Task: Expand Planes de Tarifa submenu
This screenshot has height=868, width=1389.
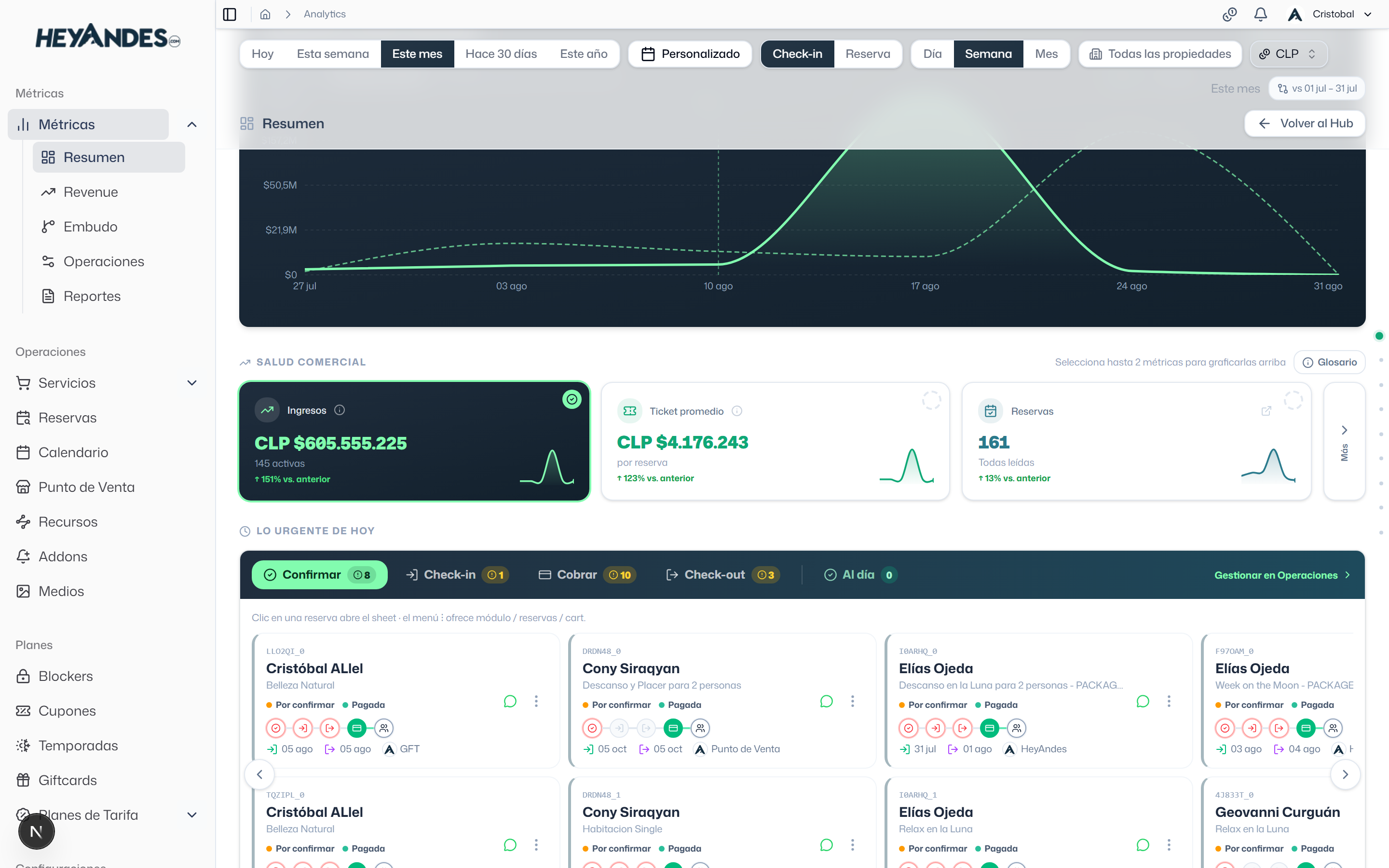Action: 192,814
